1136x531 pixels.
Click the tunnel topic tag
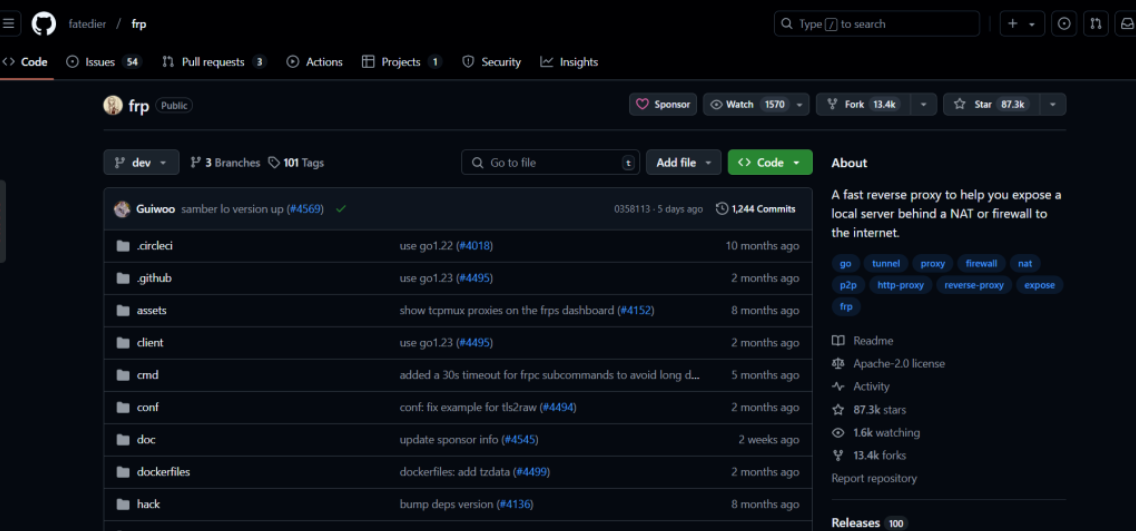point(885,264)
